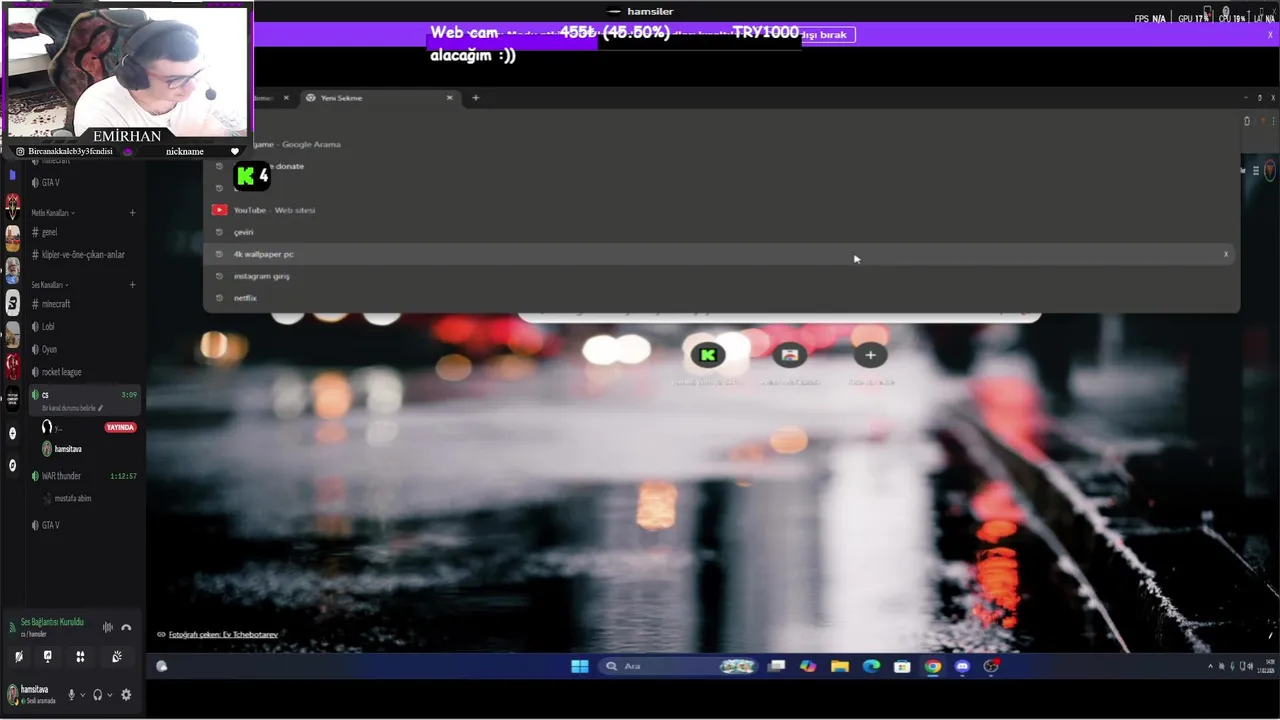Screen dimensions: 1280x720
Task: Open OBS Studio from taskbar
Action: [991, 666]
